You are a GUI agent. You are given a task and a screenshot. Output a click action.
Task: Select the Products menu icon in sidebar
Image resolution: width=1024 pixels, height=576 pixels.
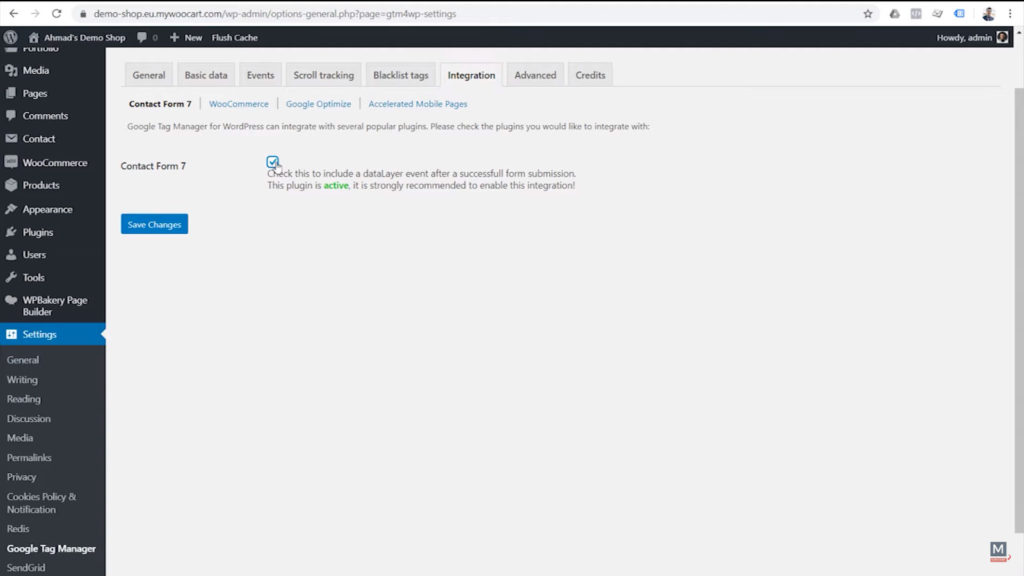click(14, 185)
